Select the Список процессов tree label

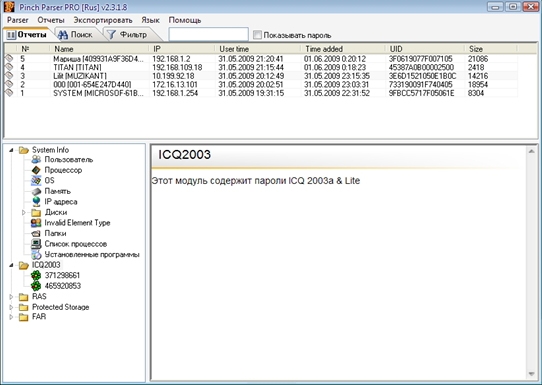pyautogui.click(x=76, y=244)
